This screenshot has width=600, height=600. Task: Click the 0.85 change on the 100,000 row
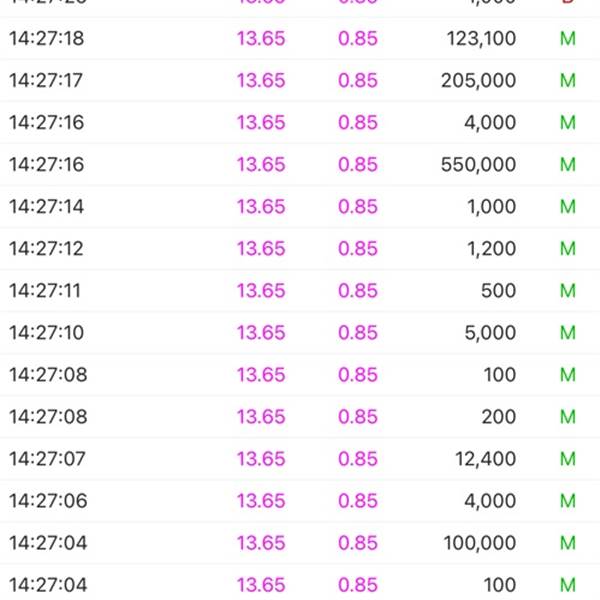tap(358, 543)
